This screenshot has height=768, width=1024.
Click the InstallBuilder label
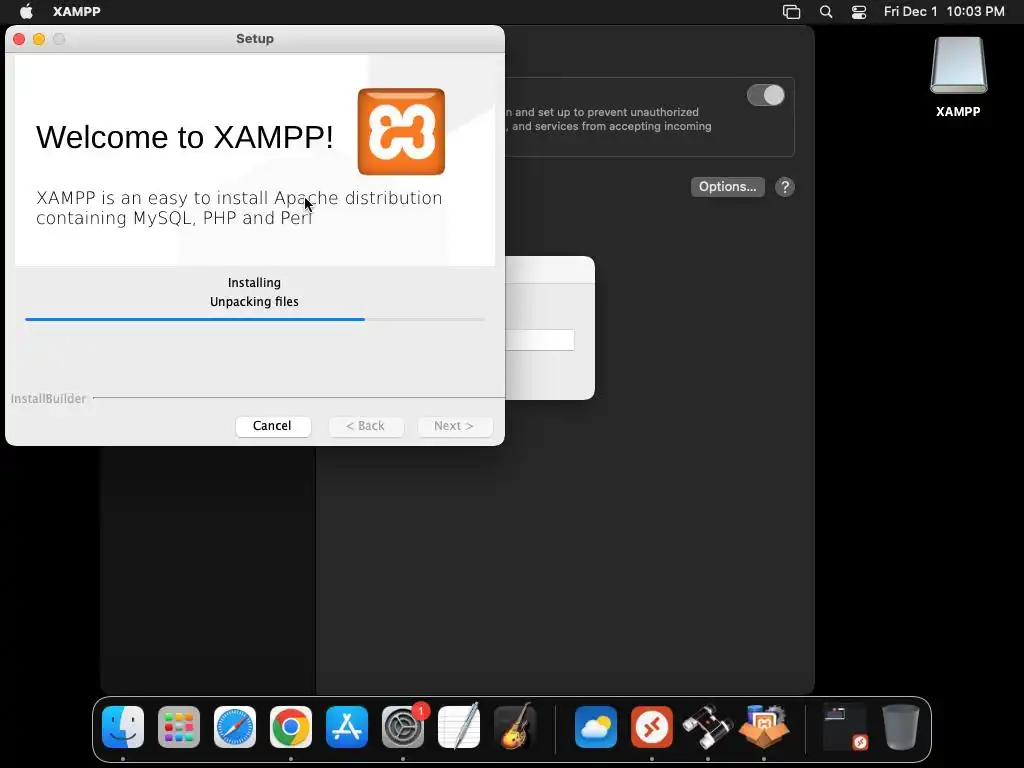pos(48,398)
